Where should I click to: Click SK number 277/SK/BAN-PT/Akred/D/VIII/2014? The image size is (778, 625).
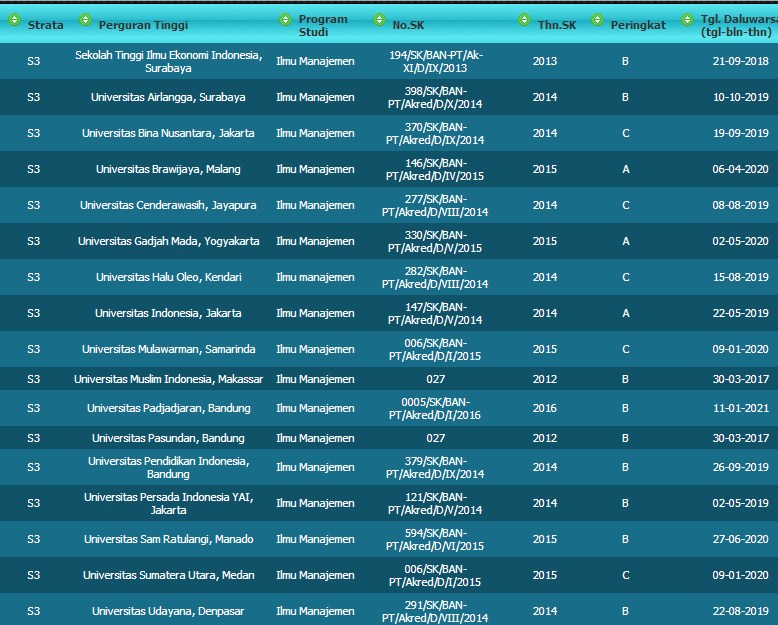435,205
